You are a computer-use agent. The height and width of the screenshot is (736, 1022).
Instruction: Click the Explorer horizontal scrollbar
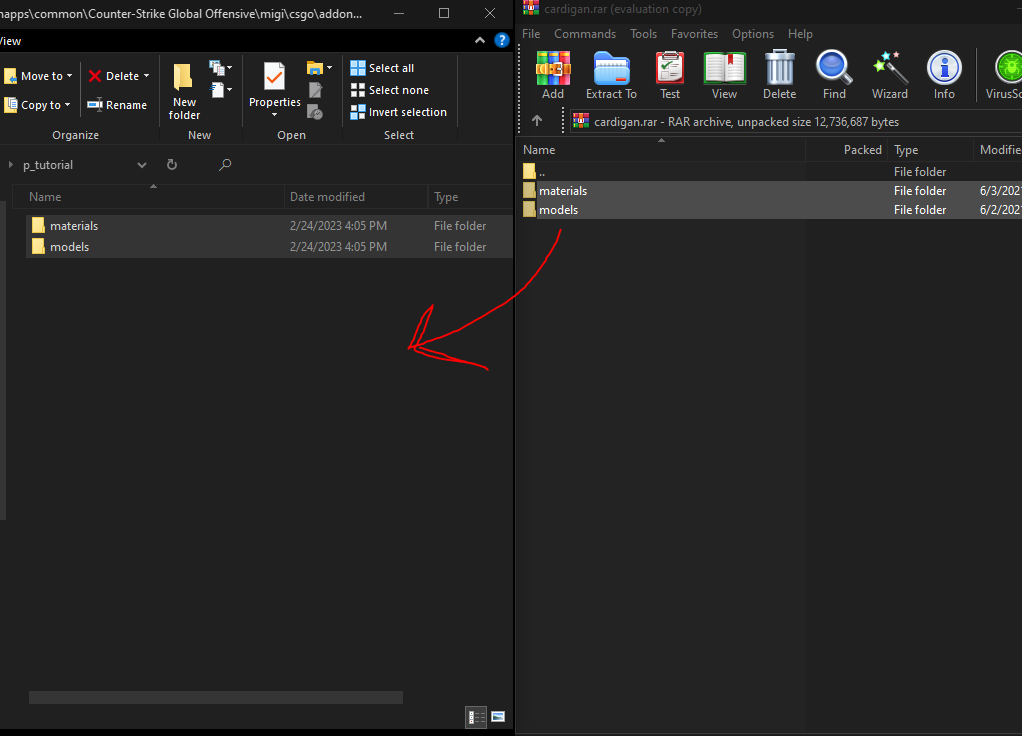point(216,697)
